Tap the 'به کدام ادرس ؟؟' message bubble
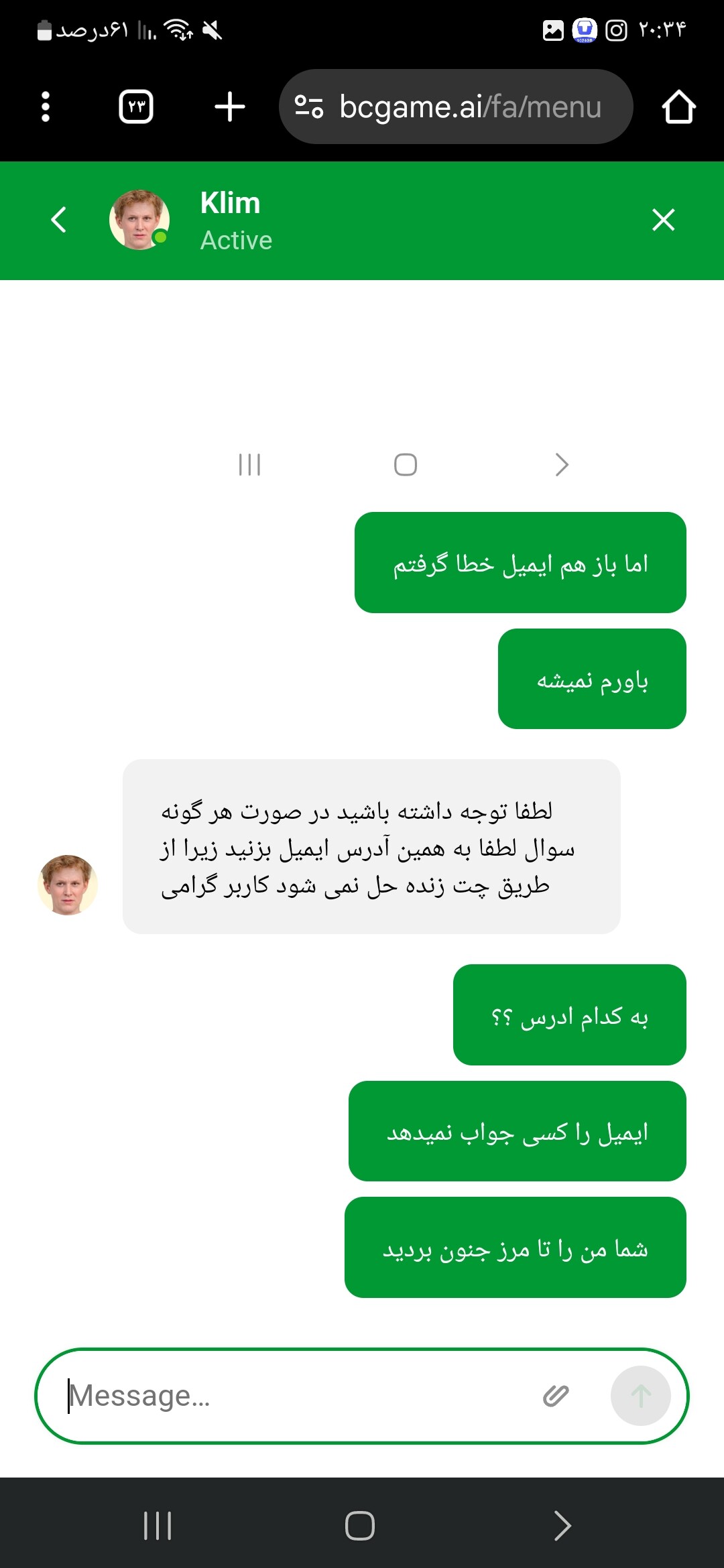This screenshot has height=1568, width=724. 570,1015
